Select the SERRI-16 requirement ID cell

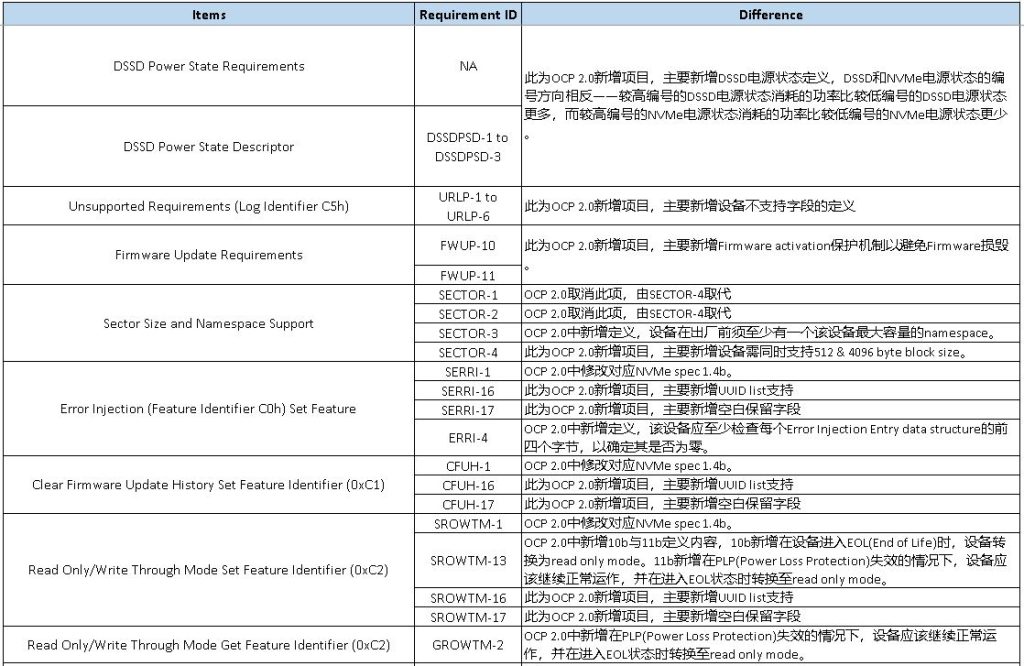[x=467, y=392]
